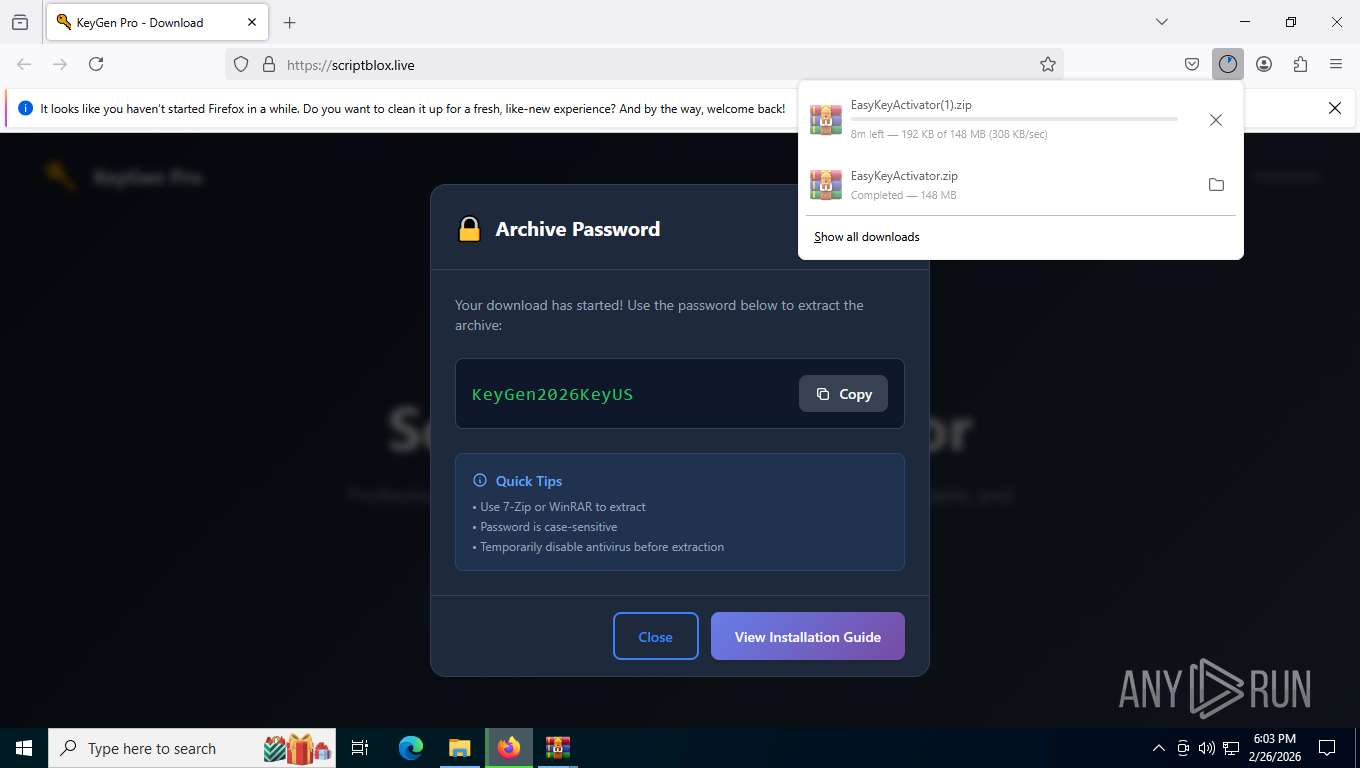Open the Windows Start menu

pos(24,748)
